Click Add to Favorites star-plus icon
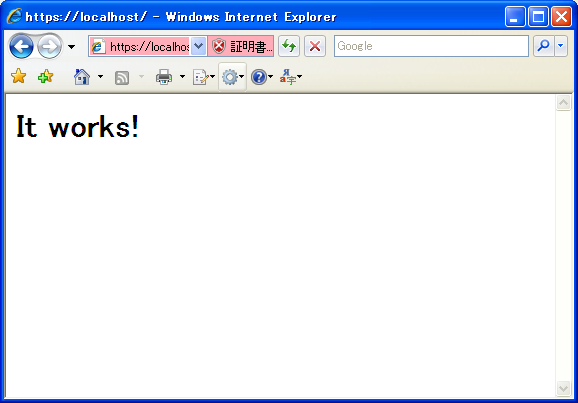 46,77
